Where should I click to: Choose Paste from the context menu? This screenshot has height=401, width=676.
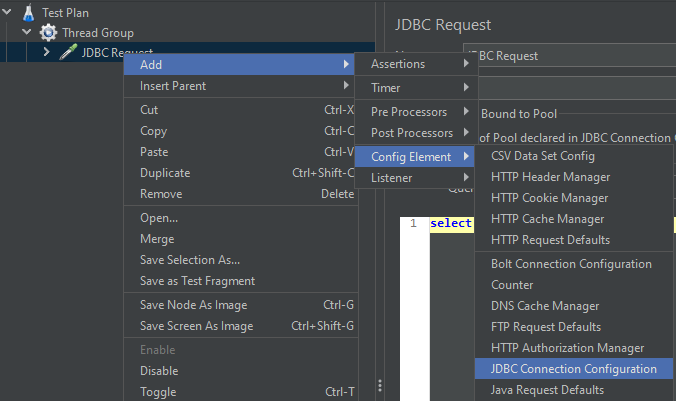pos(239,152)
